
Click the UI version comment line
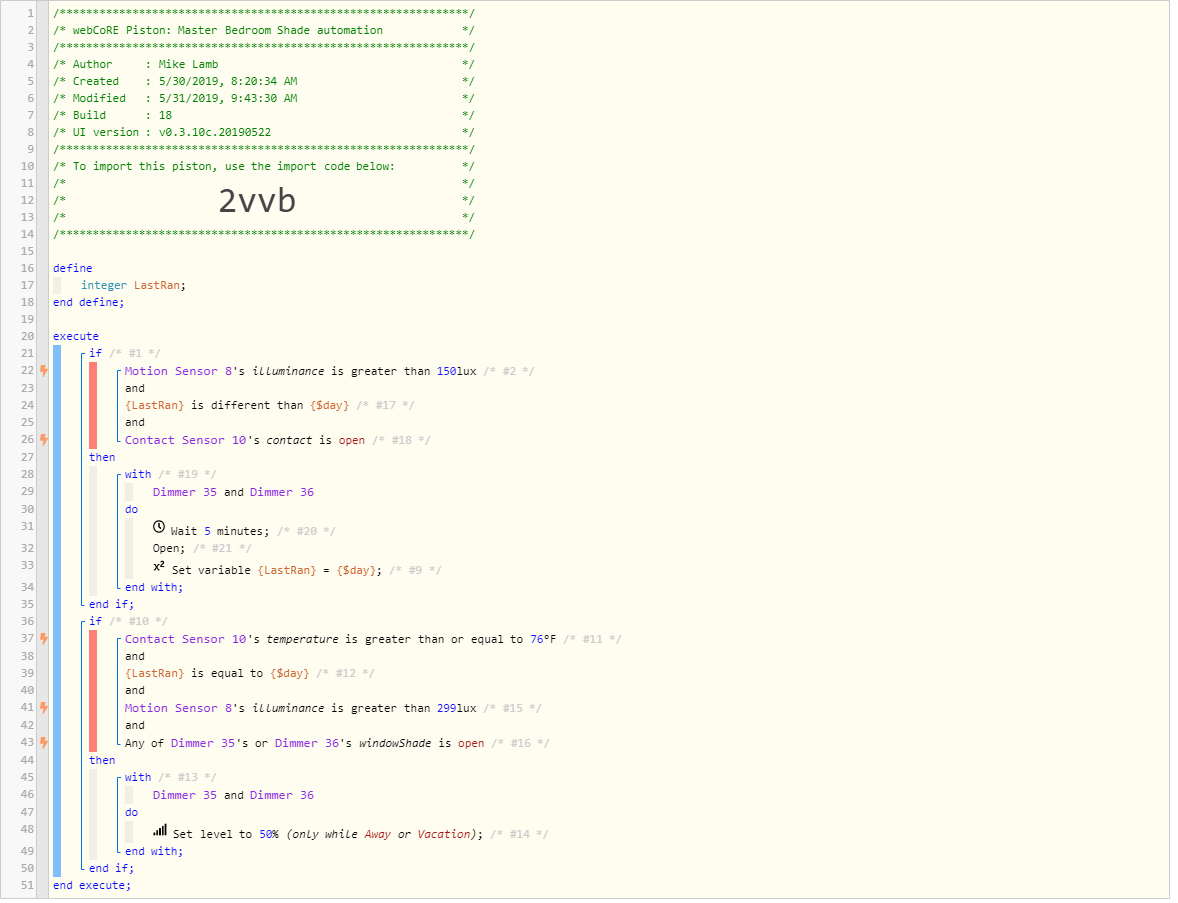click(264, 133)
